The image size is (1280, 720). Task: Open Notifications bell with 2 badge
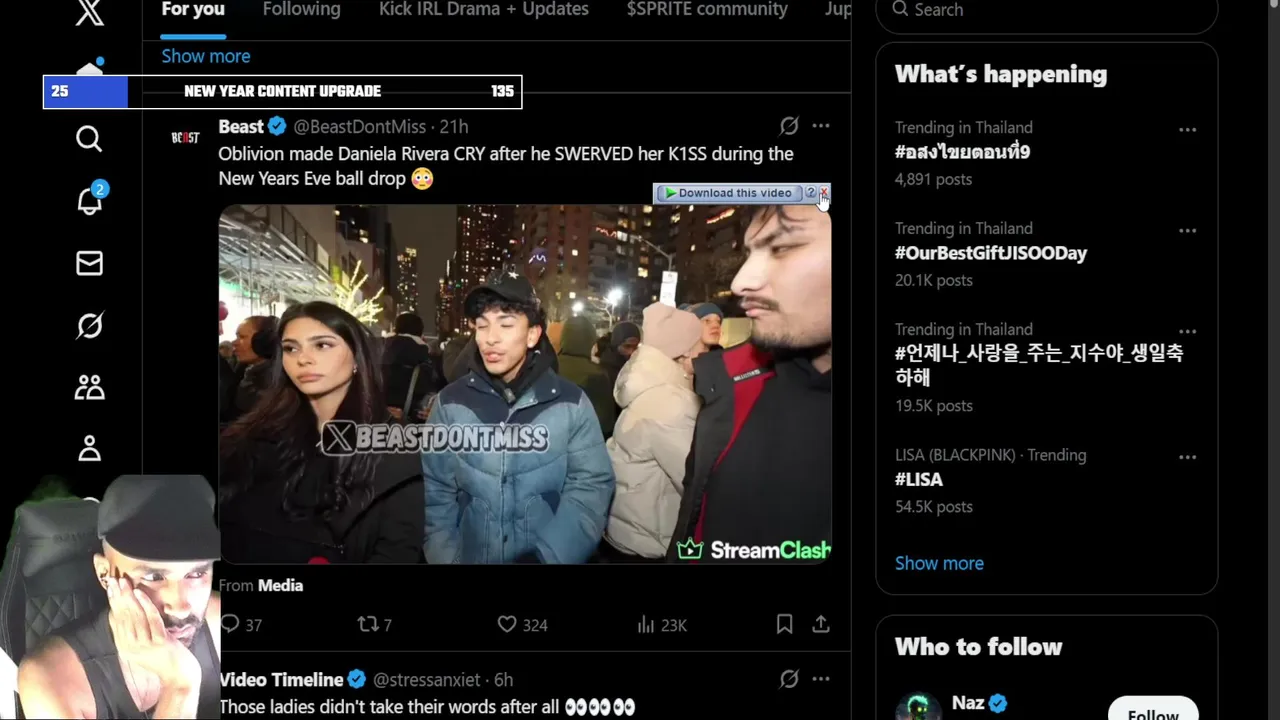[x=89, y=199]
